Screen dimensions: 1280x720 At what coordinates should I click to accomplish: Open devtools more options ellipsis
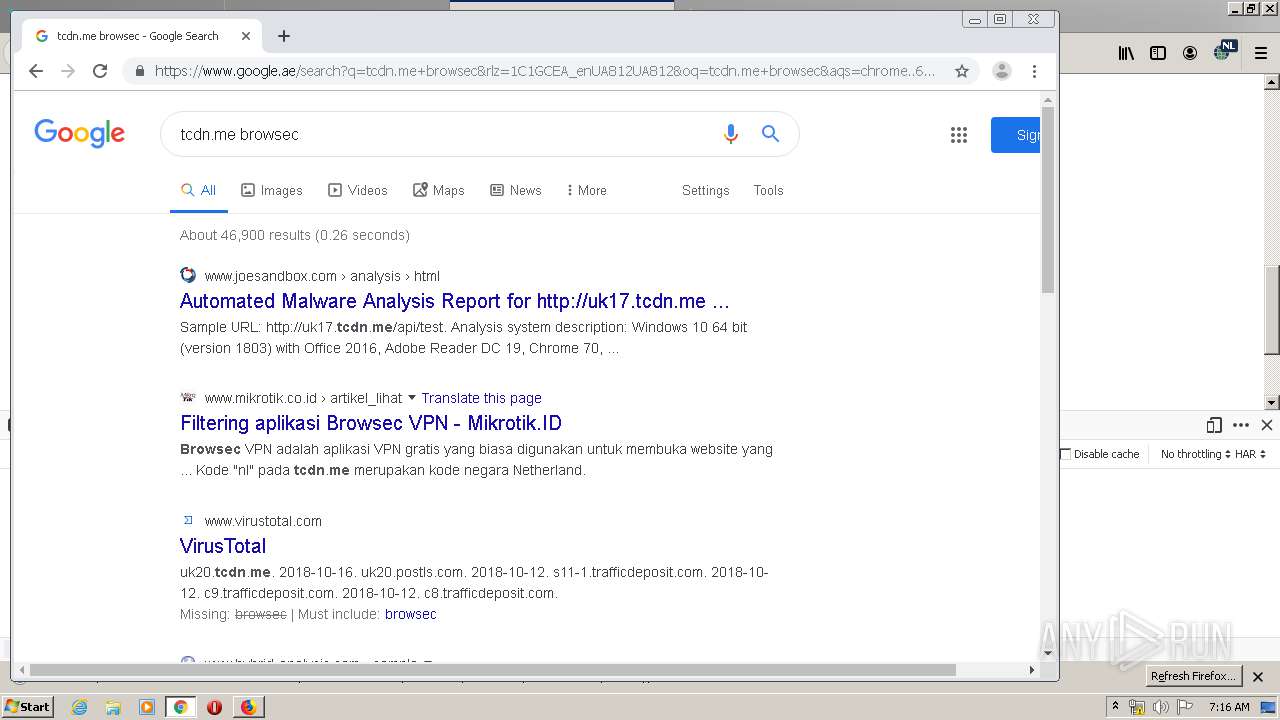[x=1241, y=425]
